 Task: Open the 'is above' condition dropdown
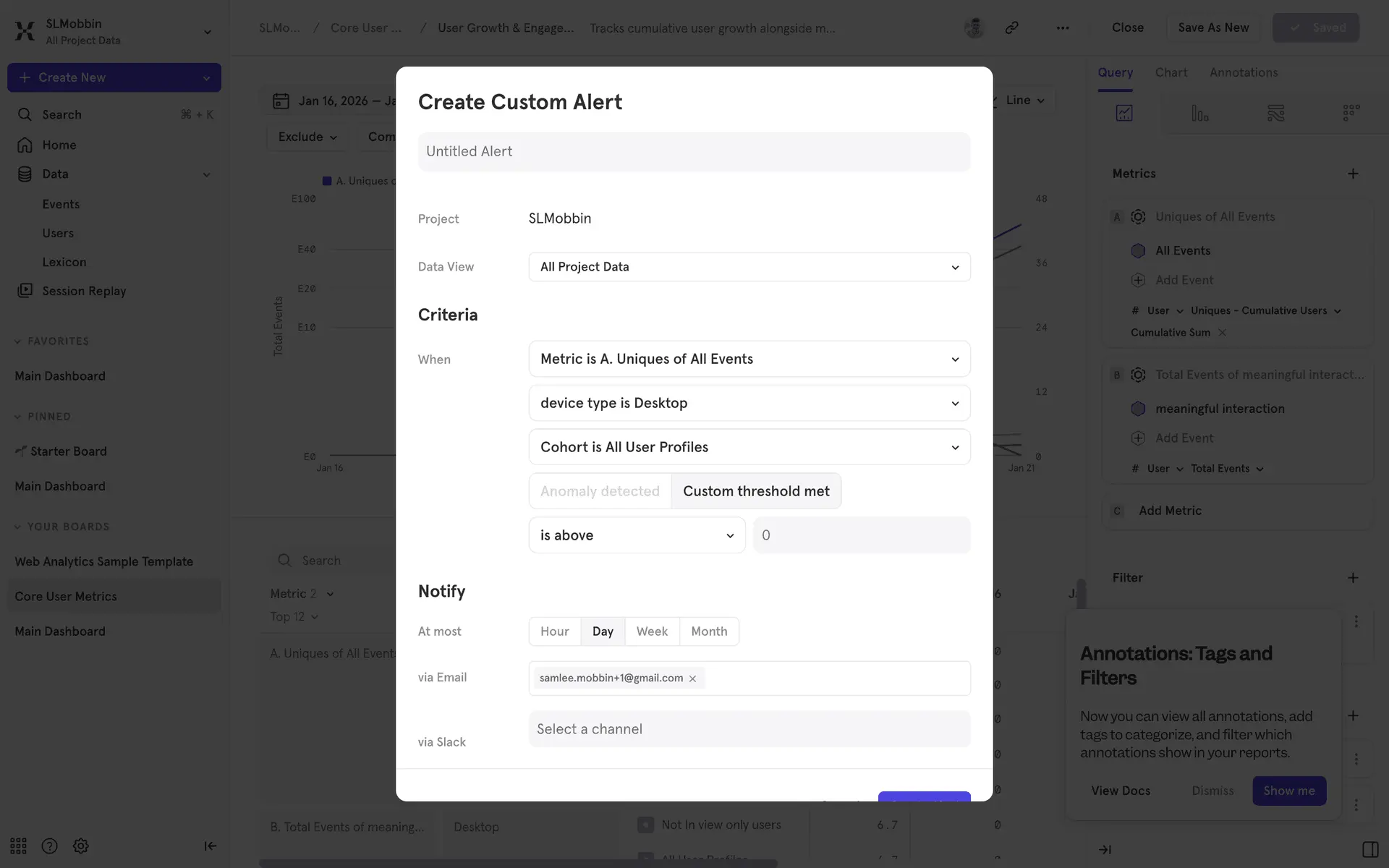(637, 535)
